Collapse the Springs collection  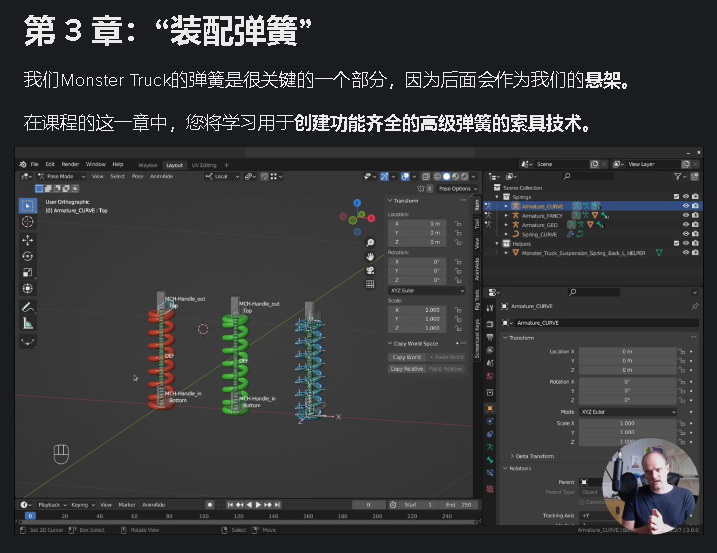click(x=497, y=197)
